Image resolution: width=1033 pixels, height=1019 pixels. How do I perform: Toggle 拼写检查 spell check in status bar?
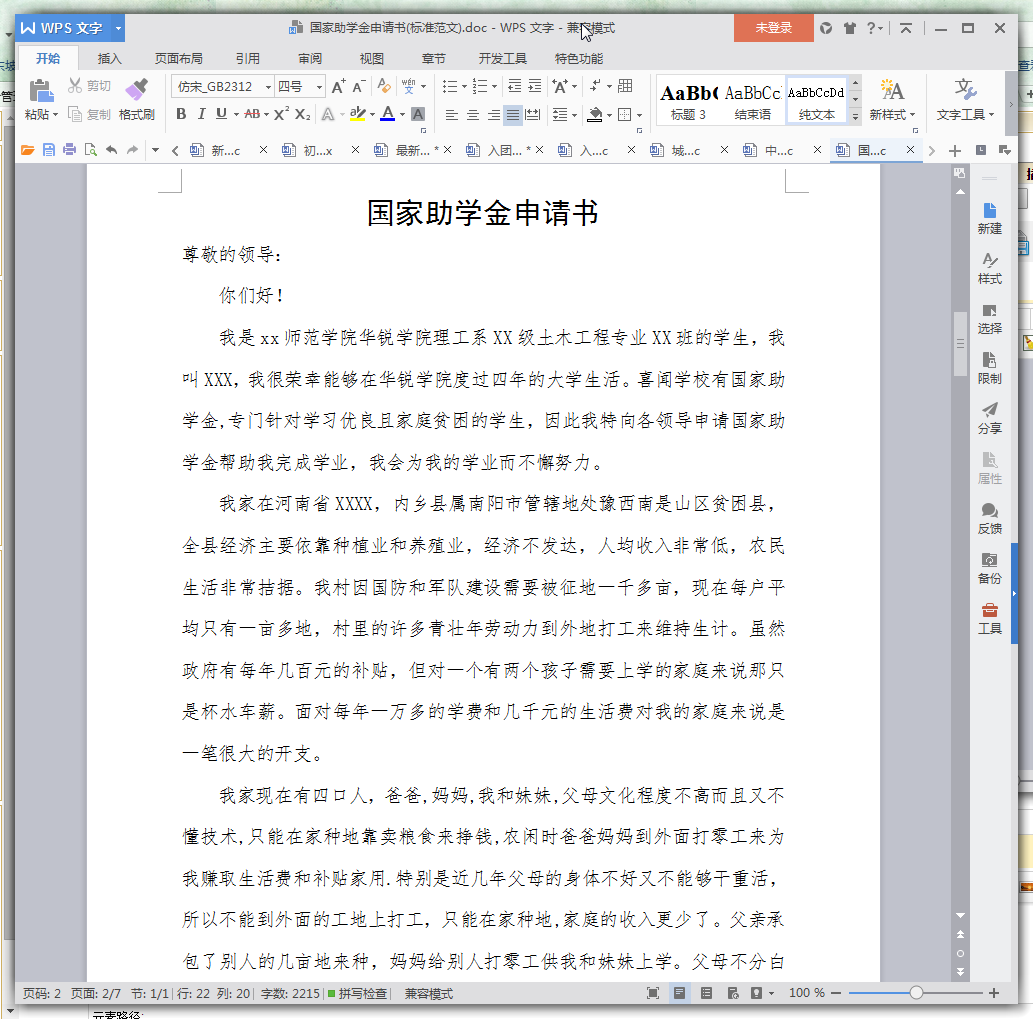point(358,993)
